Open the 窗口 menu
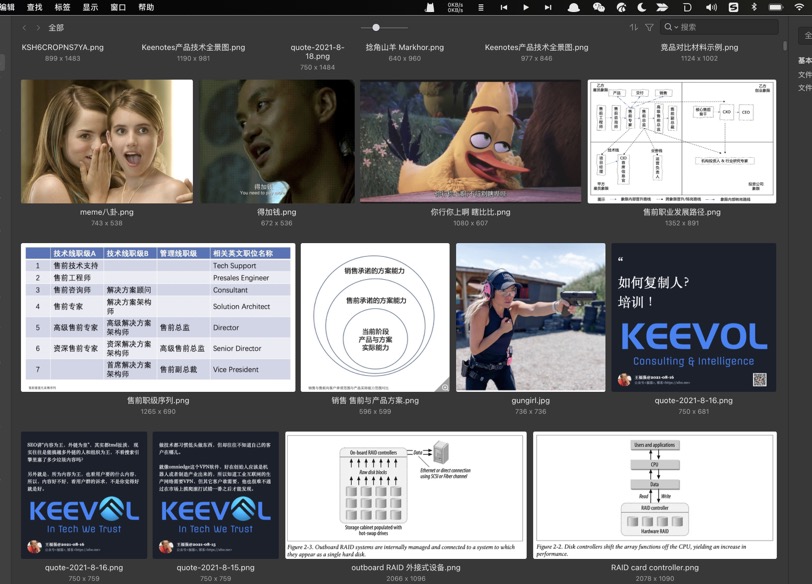 [118, 7]
